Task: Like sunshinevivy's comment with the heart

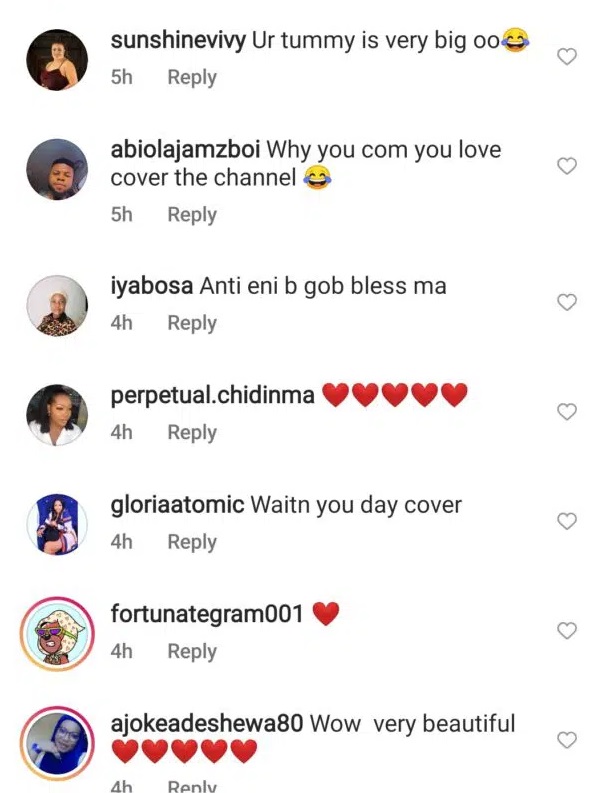Action: [x=567, y=57]
